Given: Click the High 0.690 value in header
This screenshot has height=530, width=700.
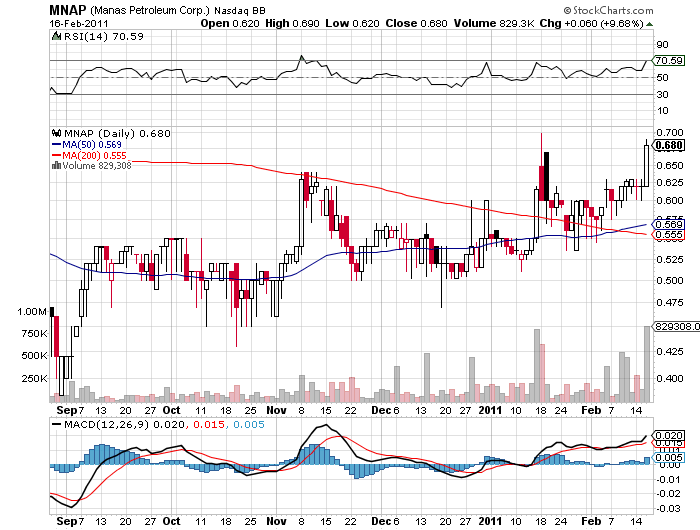Looking at the screenshot, I should pyautogui.click(x=292, y=24).
